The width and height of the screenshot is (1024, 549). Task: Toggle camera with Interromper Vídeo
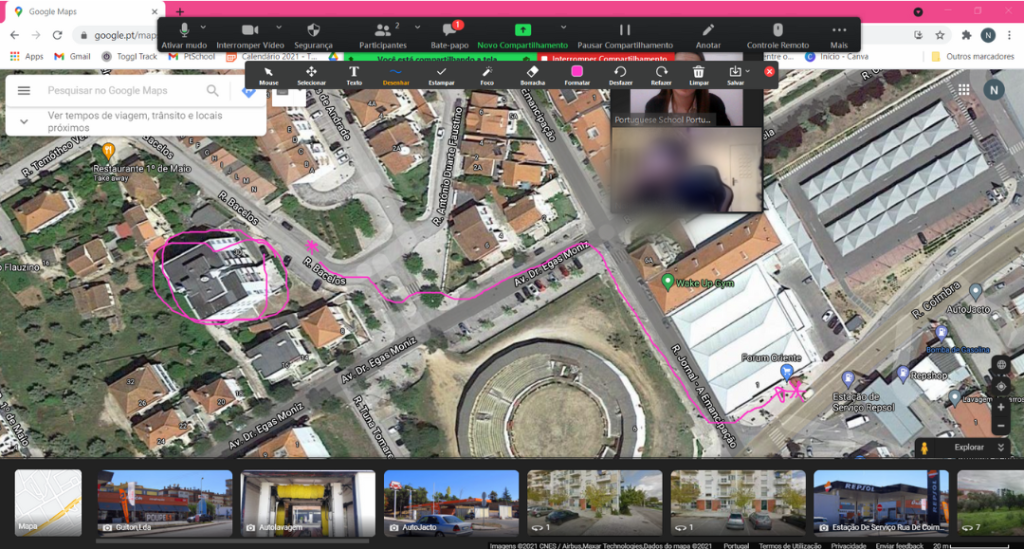coord(250,35)
